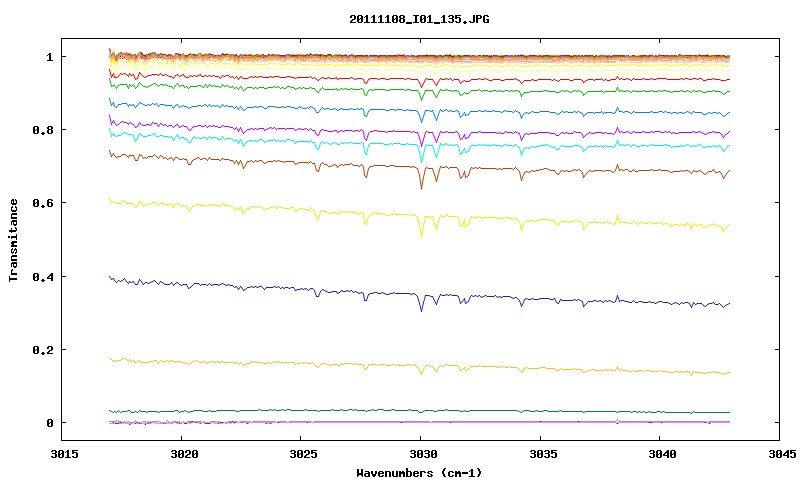800x480 pixels.
Task: Click the x-axis tick label 3030
Action: click(x=423, y=454)
